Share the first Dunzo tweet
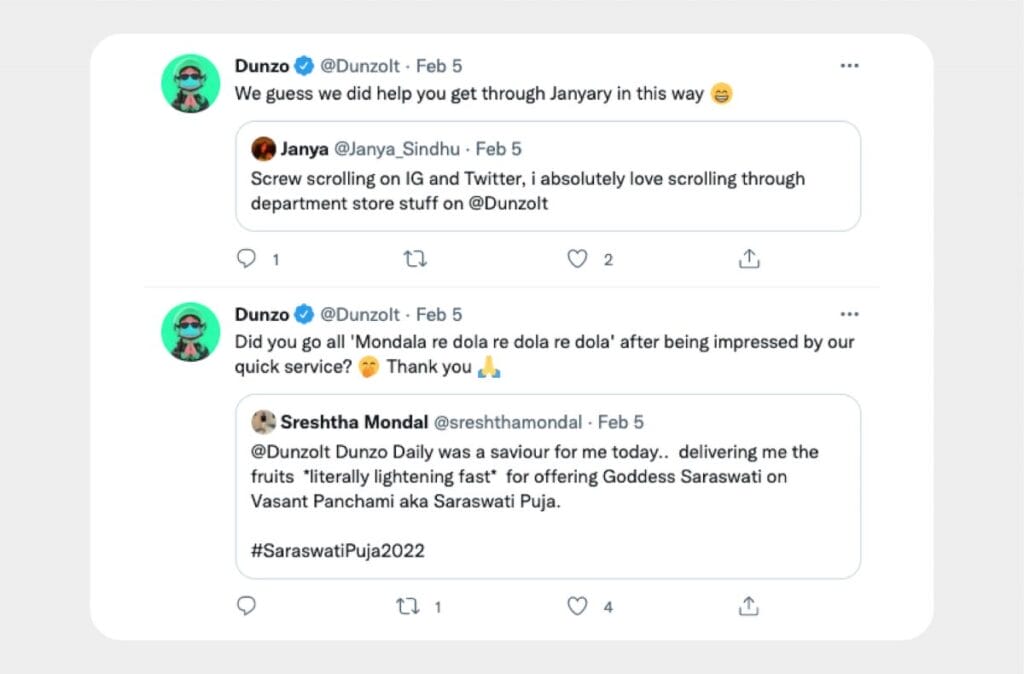The image size is (1024, 674). (x=749, y=259)
